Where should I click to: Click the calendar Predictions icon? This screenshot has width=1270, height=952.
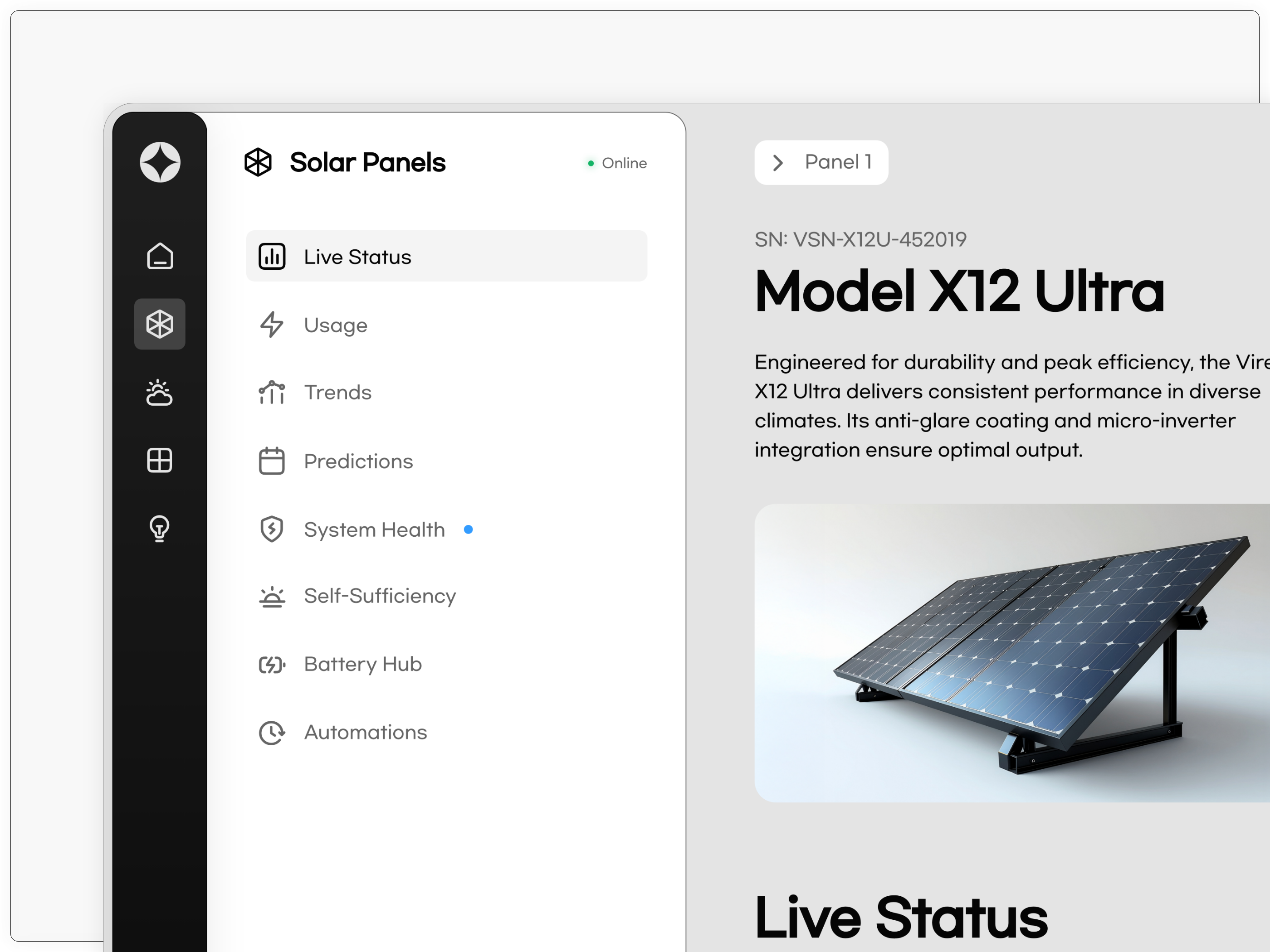[x=272, y=461]
